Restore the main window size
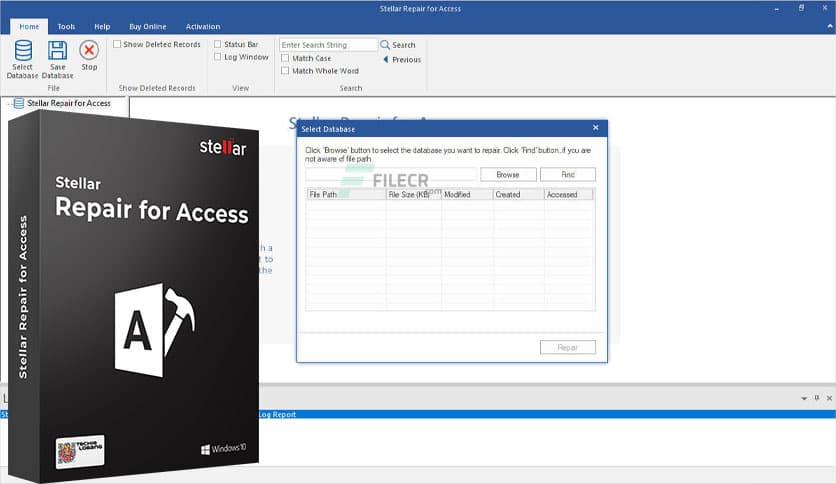This screenshot has width=836, height=484. [x=801, y=8]
